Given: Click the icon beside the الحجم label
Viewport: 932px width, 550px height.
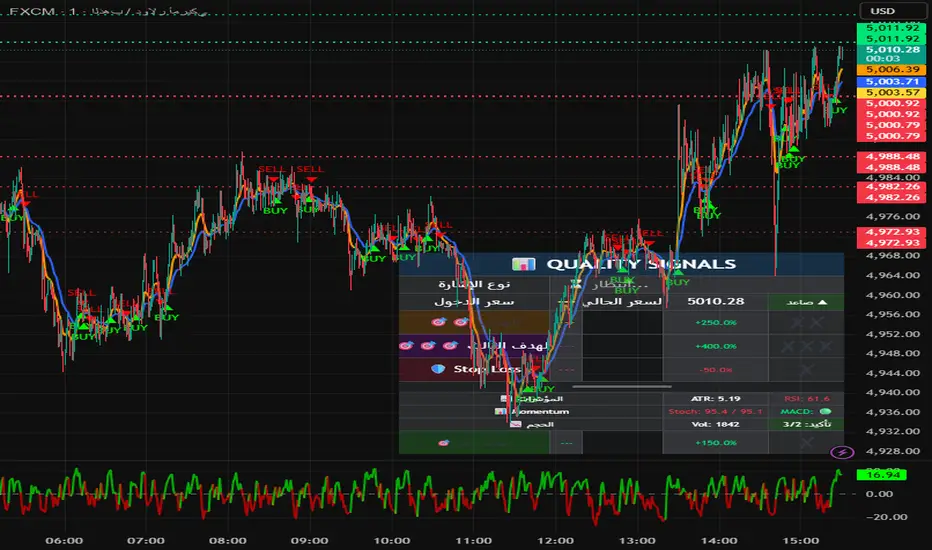Looking at the screenshot, I should [515, 424].
